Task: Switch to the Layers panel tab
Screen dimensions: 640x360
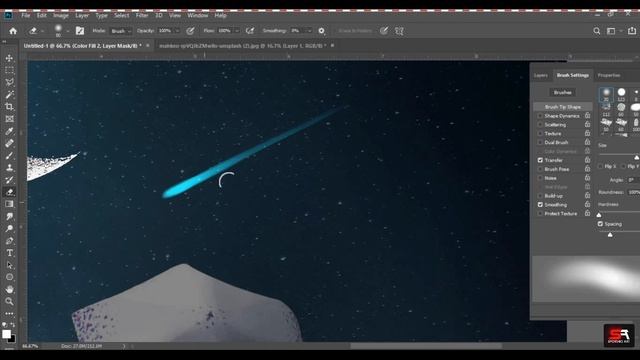Action: (541, 76)
